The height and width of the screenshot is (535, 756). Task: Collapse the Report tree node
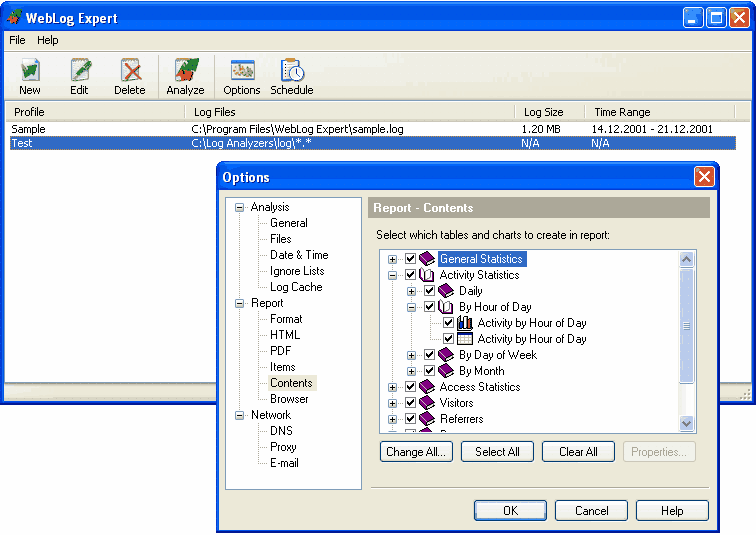coord(239,303)
